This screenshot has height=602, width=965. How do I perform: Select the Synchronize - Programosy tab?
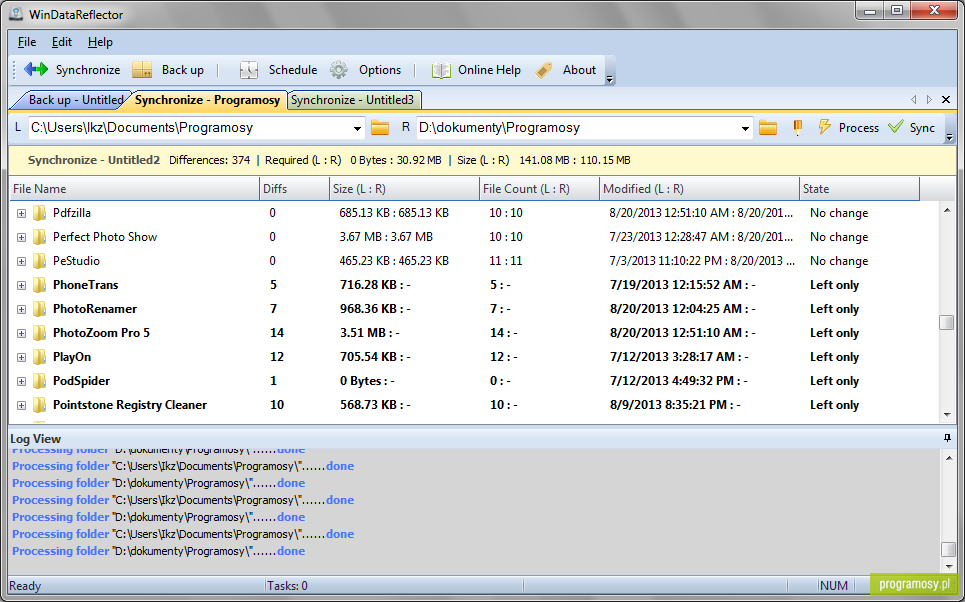[207, 100]
